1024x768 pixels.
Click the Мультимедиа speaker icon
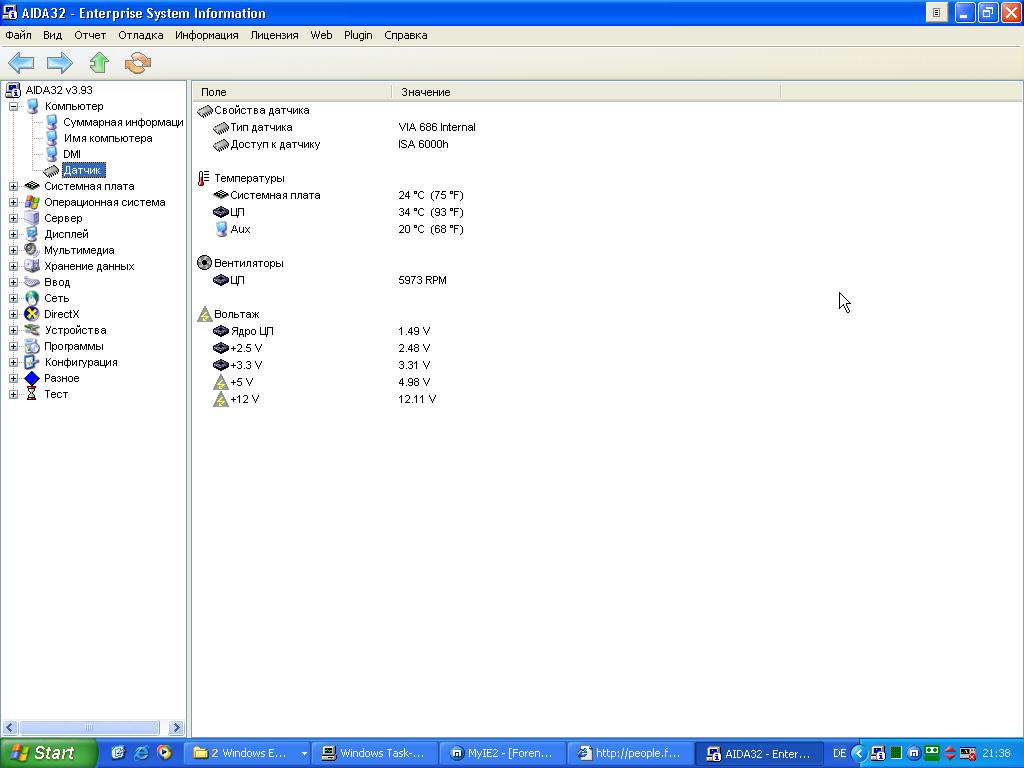tap(31, 250)
